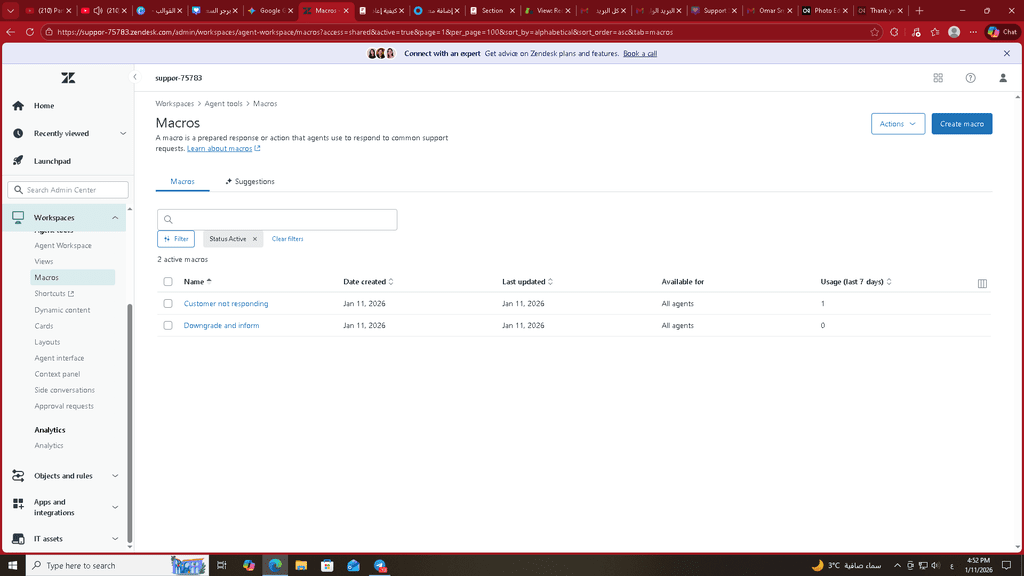Click the Zendesk logo icon

tap(68, 78)
